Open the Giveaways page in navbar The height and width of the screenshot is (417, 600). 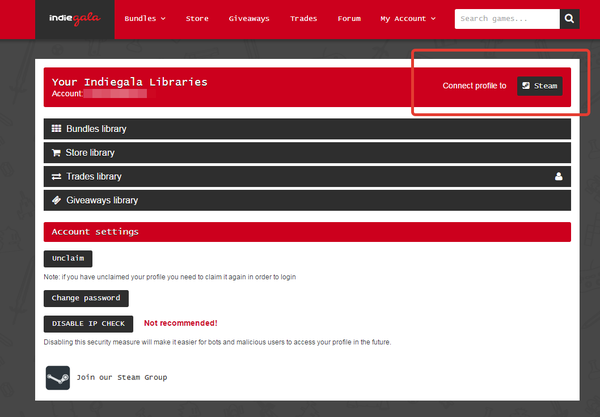tap(248, 19)
